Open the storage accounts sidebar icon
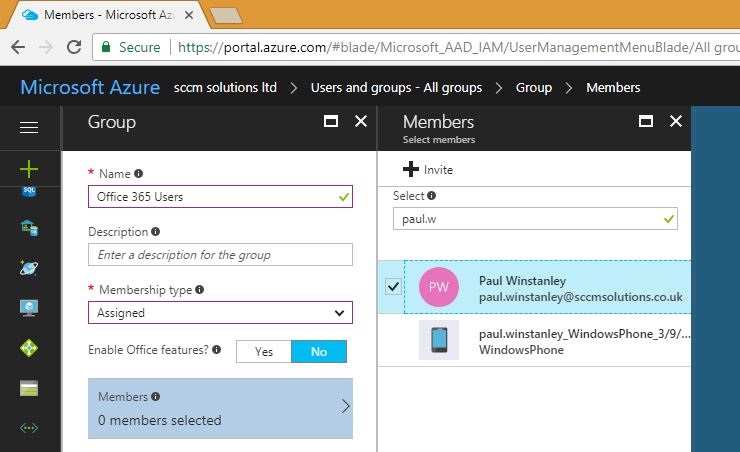This screenshot has height=452, width=740. (29, 388)
